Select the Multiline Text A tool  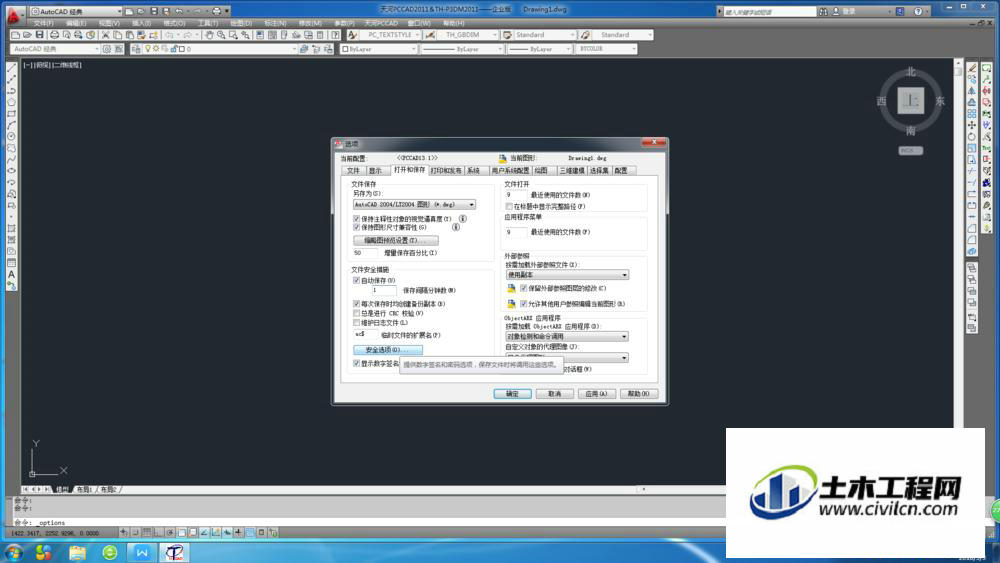[x=11, y=275]
